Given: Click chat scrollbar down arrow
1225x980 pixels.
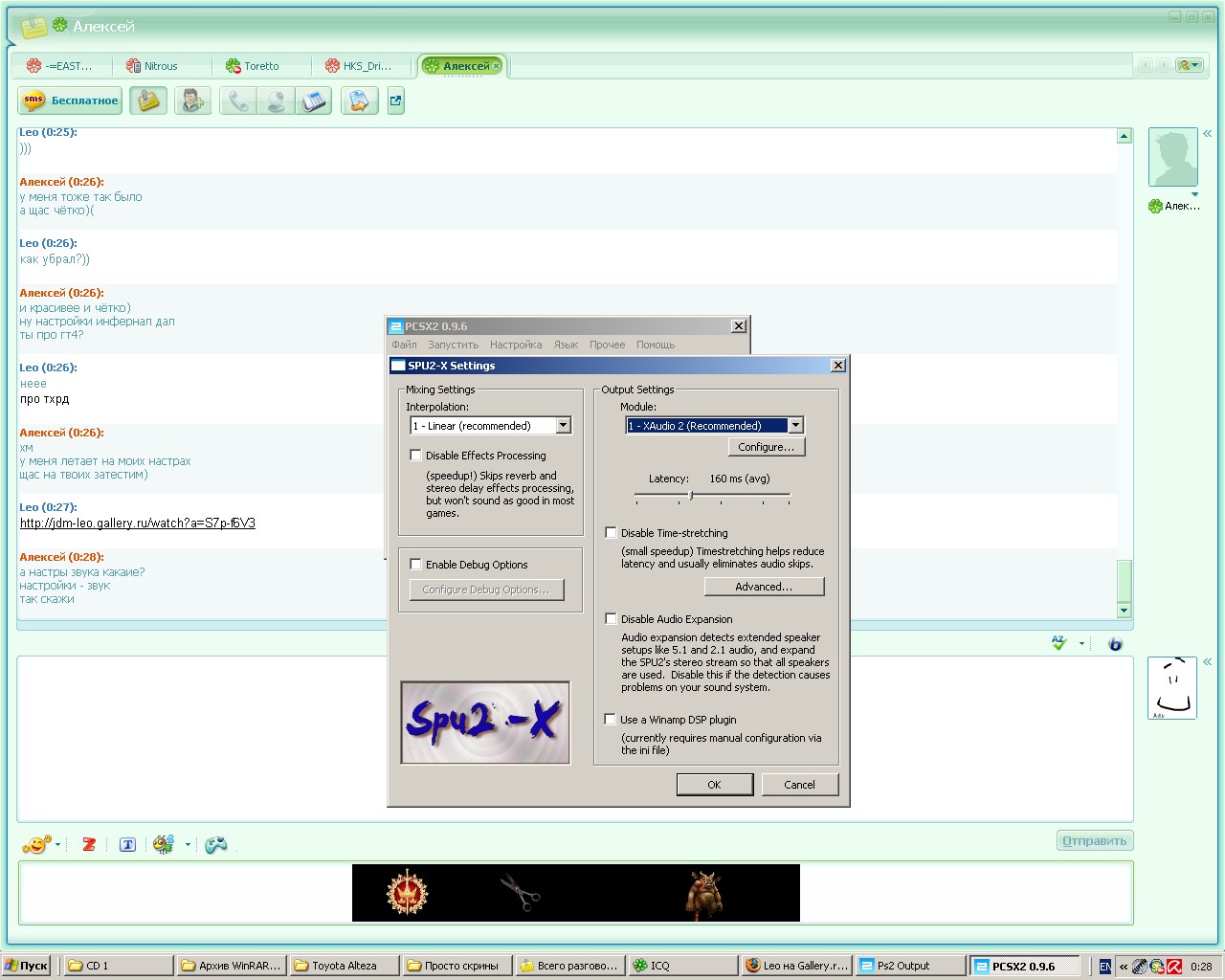Looking at the screenshot, I should coord(1125,611).
